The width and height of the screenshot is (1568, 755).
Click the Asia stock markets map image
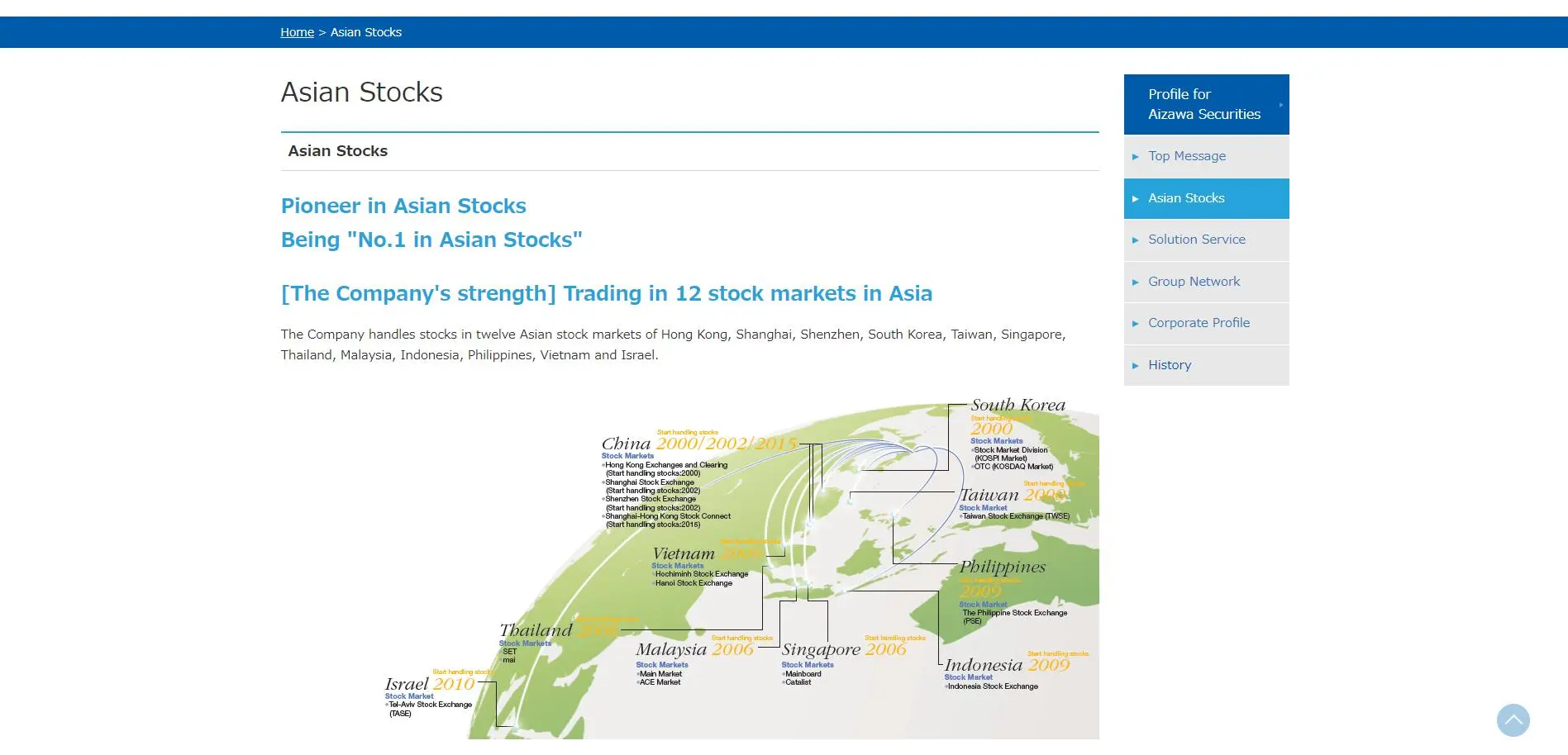[742, 568]
